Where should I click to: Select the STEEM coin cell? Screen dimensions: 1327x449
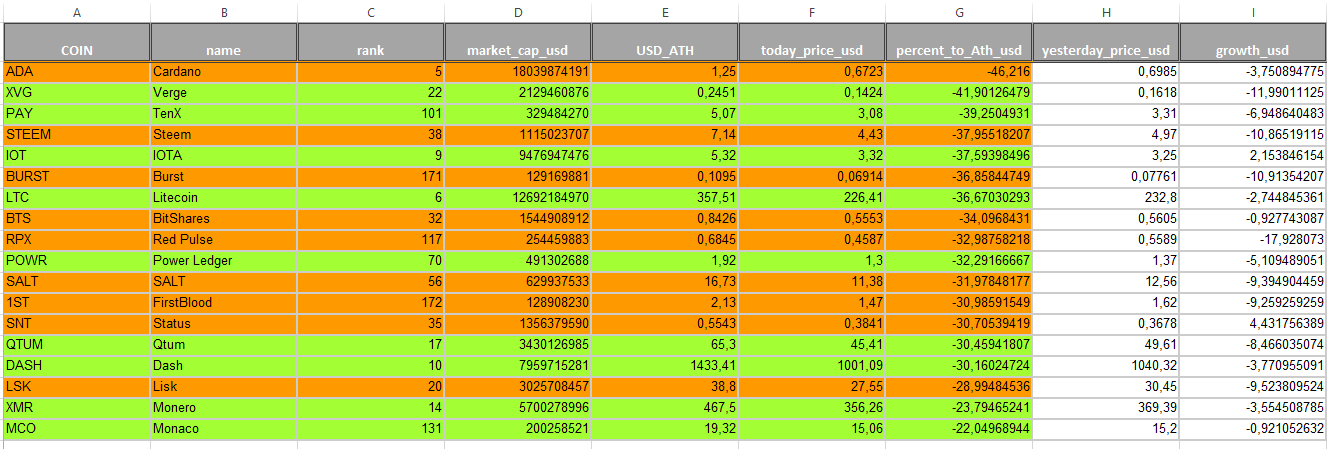[x=77, y=135]
